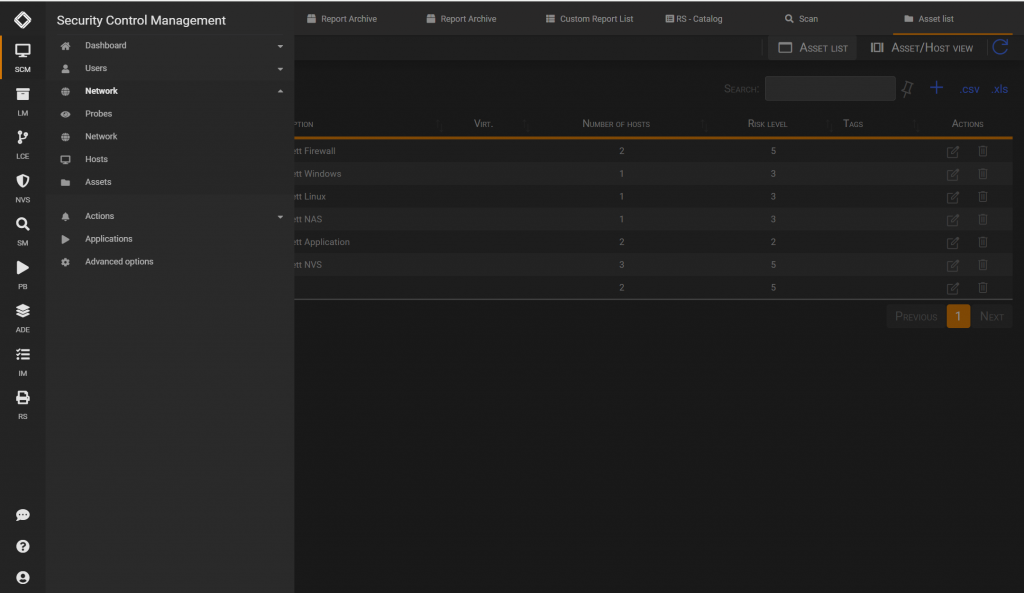
Task: Go to Next page
Action: pyautogui.click(x=991, y=317)
